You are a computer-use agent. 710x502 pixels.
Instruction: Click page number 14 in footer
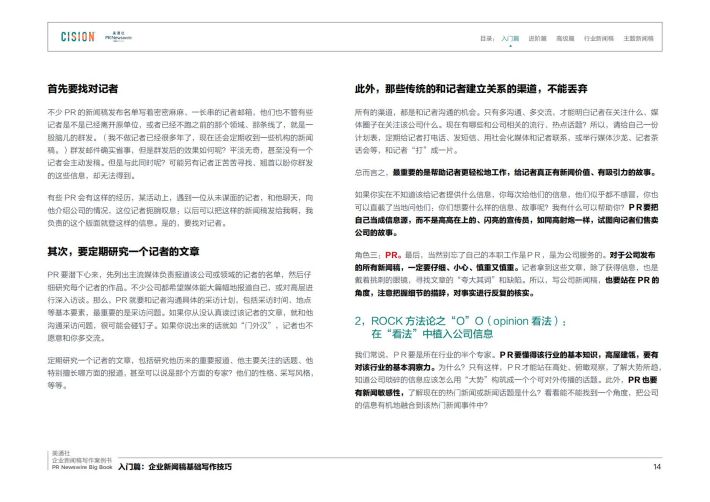tap(656, 467)
